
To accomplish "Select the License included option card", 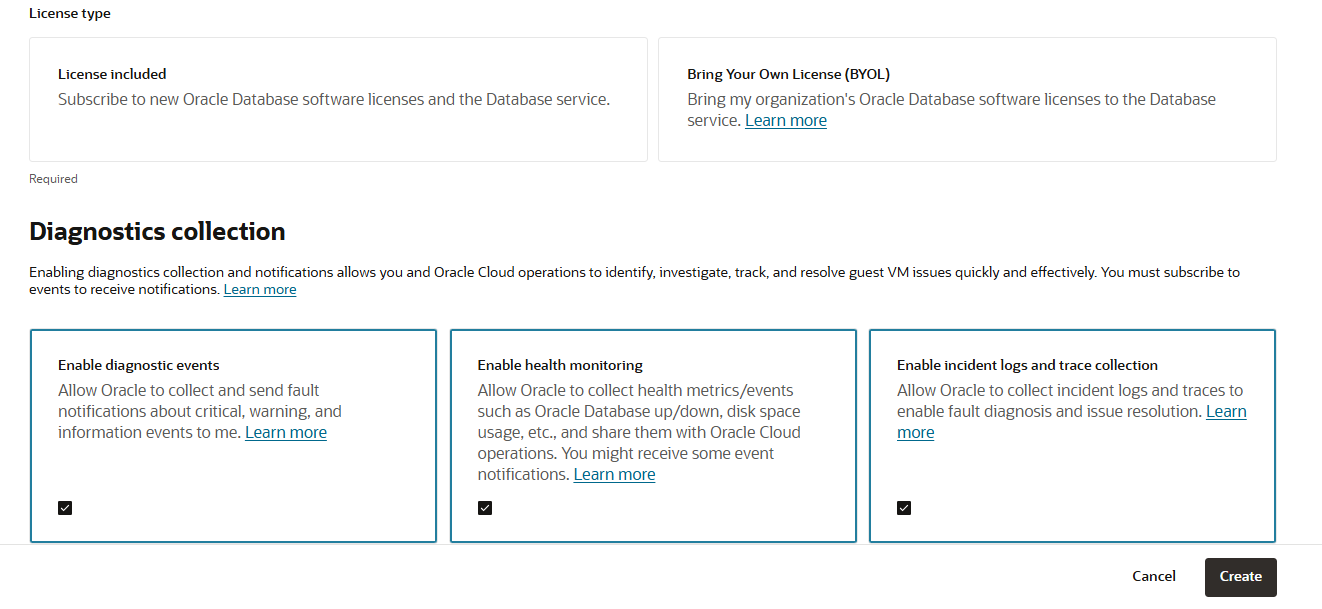I will click(x=338, y=99).
